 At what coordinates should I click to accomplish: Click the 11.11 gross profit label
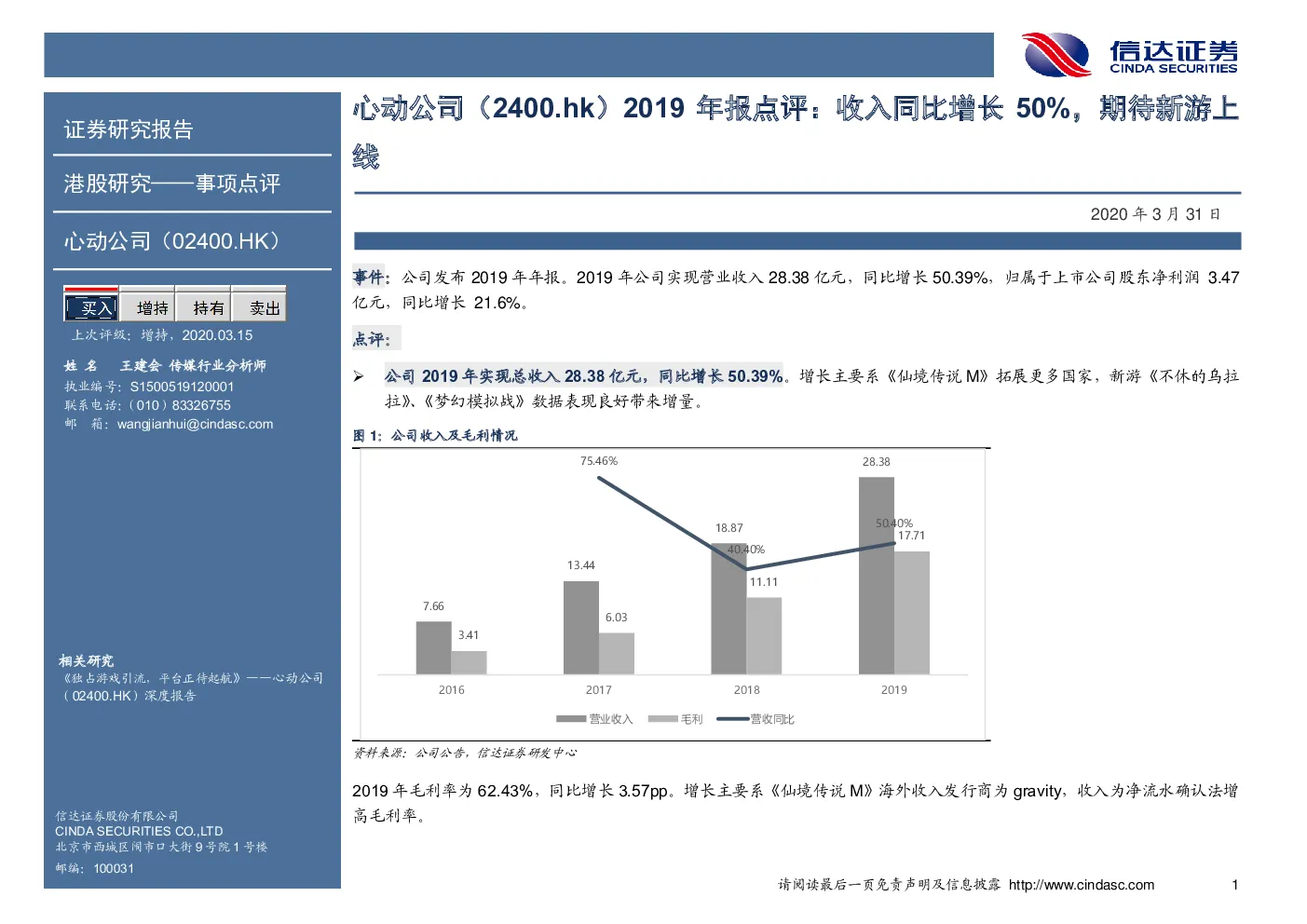tap(764, 582)
